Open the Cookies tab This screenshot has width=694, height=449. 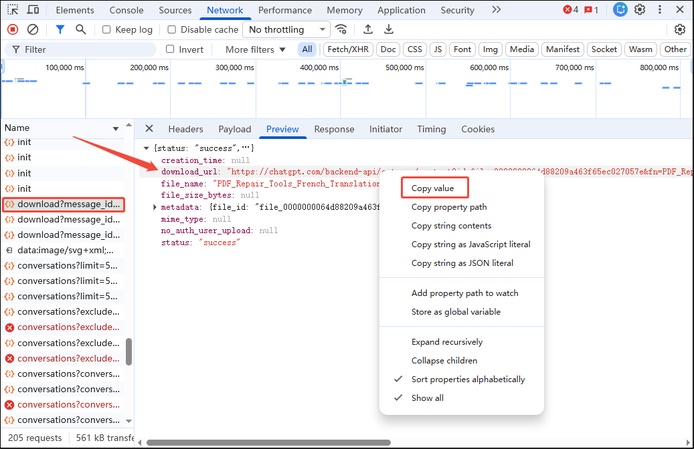click(478, 129)
